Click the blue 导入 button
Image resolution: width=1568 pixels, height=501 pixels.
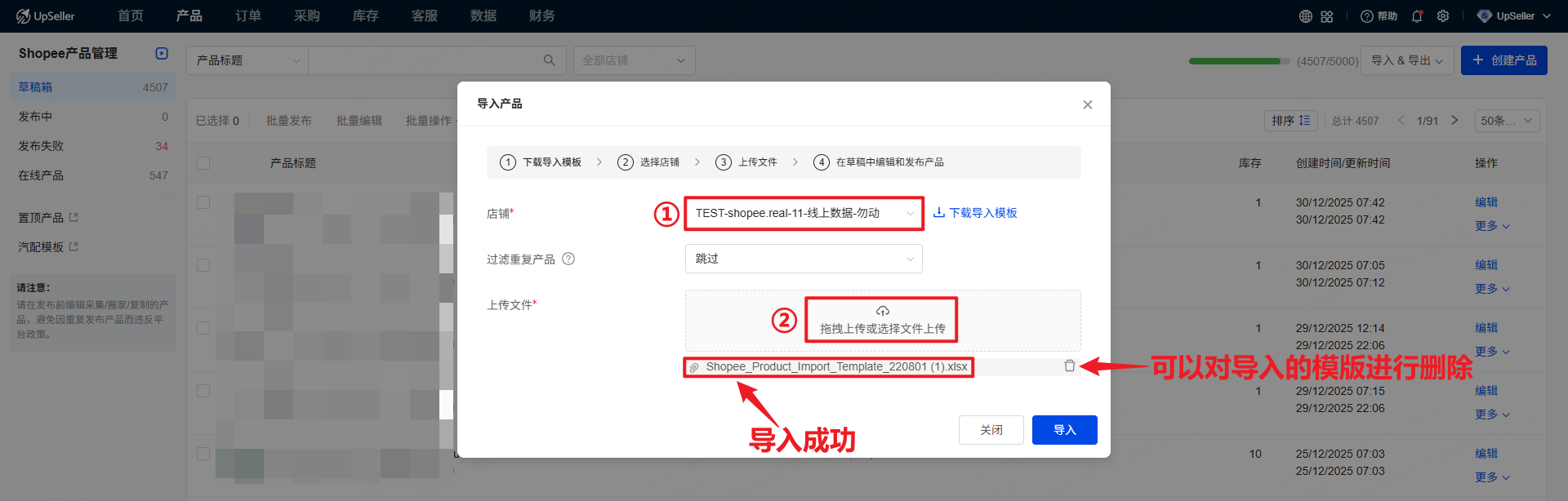(x=1064, y=430)
